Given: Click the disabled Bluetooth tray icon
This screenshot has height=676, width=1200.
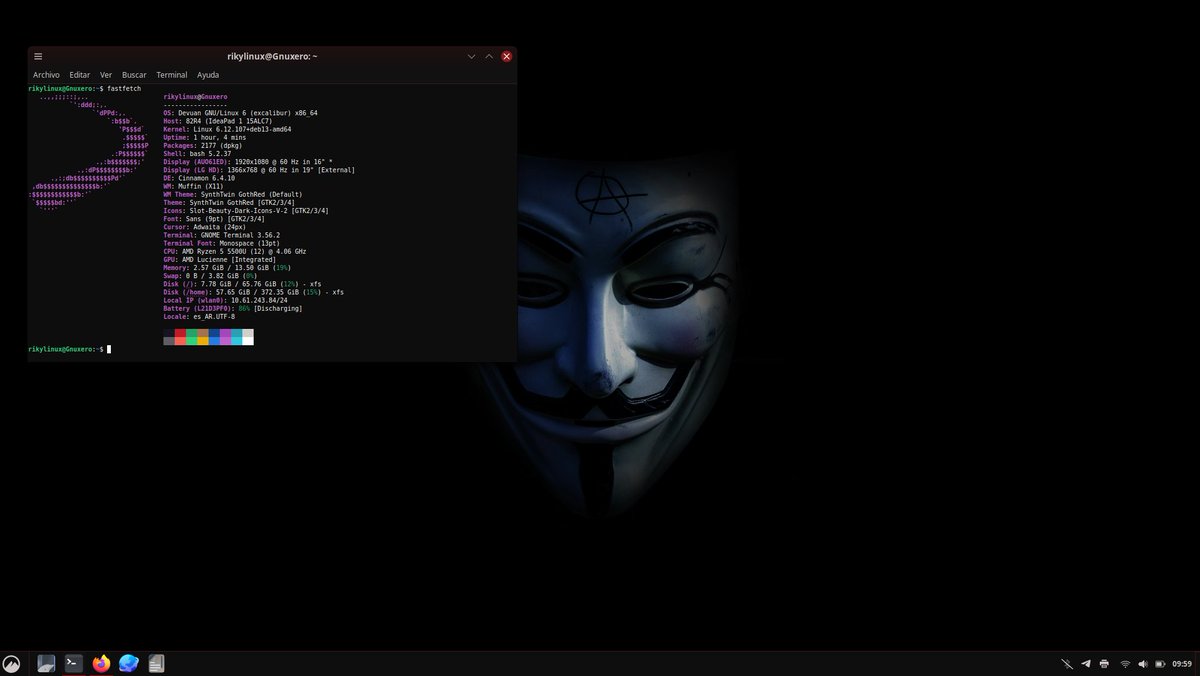Looking at the screenshot, I should 1067,664.
